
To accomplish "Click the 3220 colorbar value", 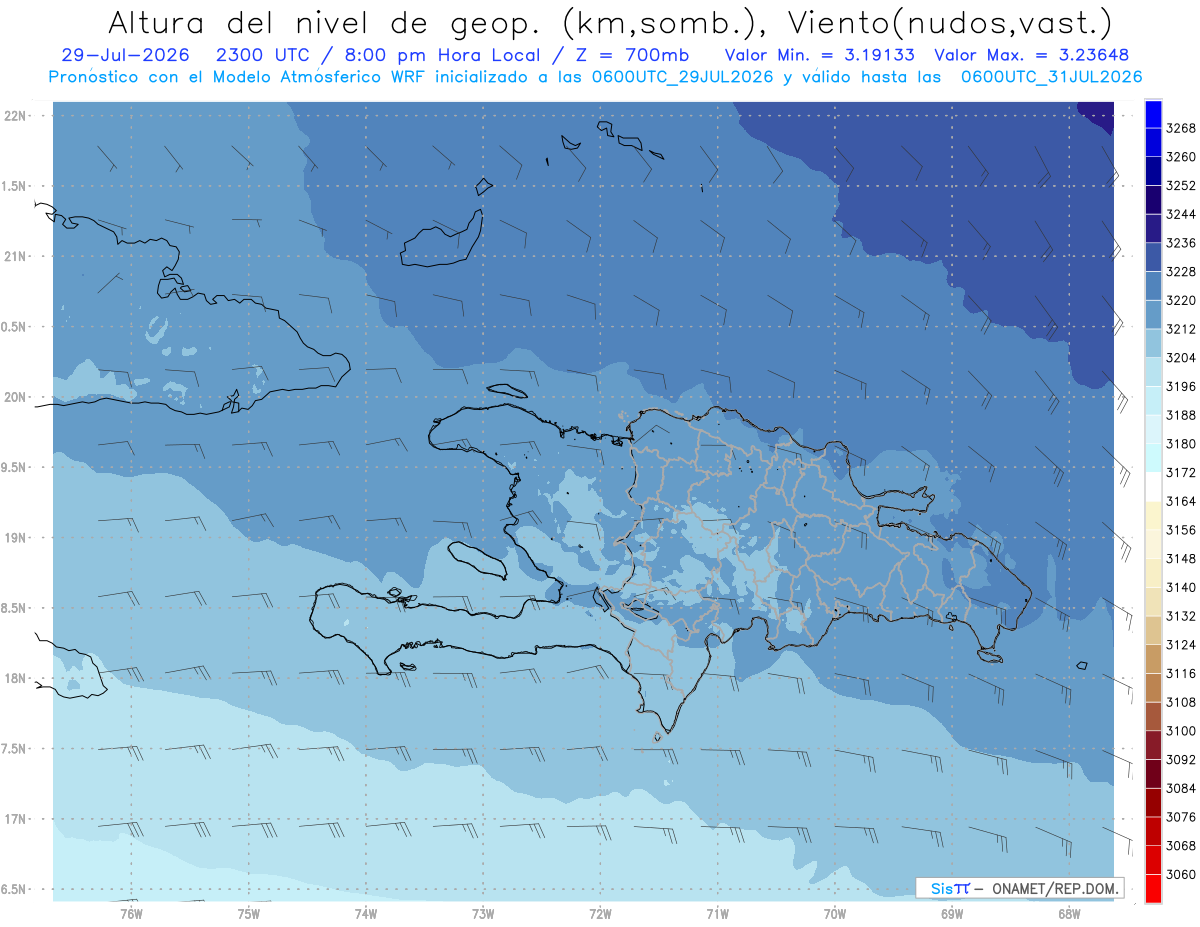I will coord(1181,300).
